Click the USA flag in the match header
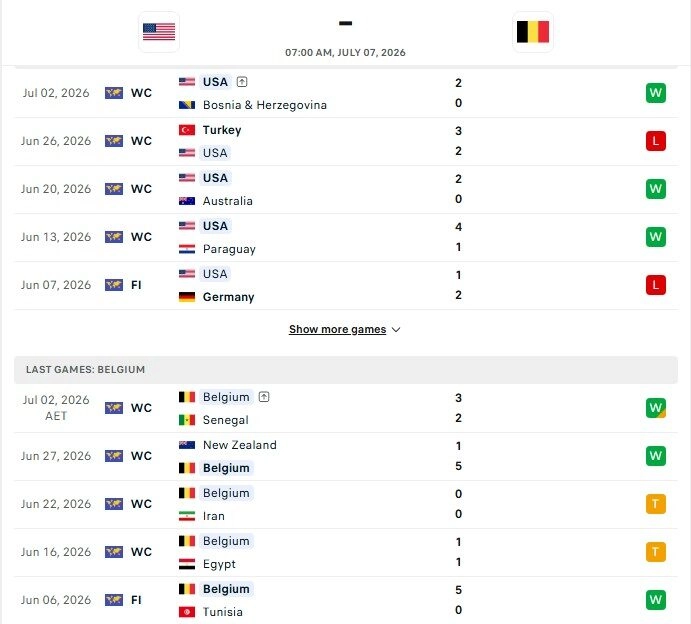This screenshot has width=691, height=624. pyautogui.click(x=159, y=32)
